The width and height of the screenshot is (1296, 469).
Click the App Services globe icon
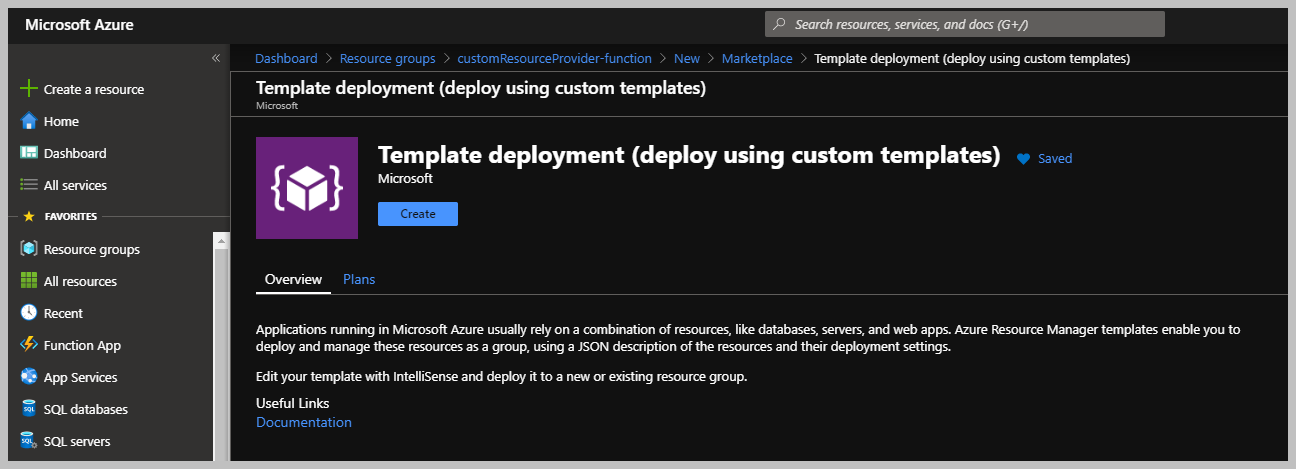[x=28, y=377]
